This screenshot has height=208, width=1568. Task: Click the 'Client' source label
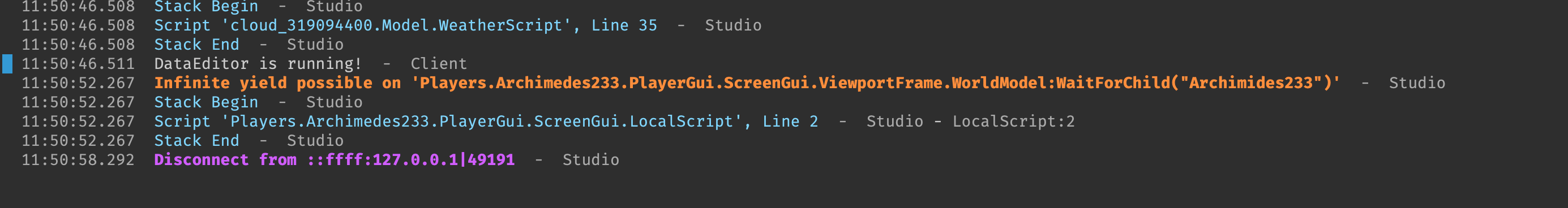pos(438,64)
